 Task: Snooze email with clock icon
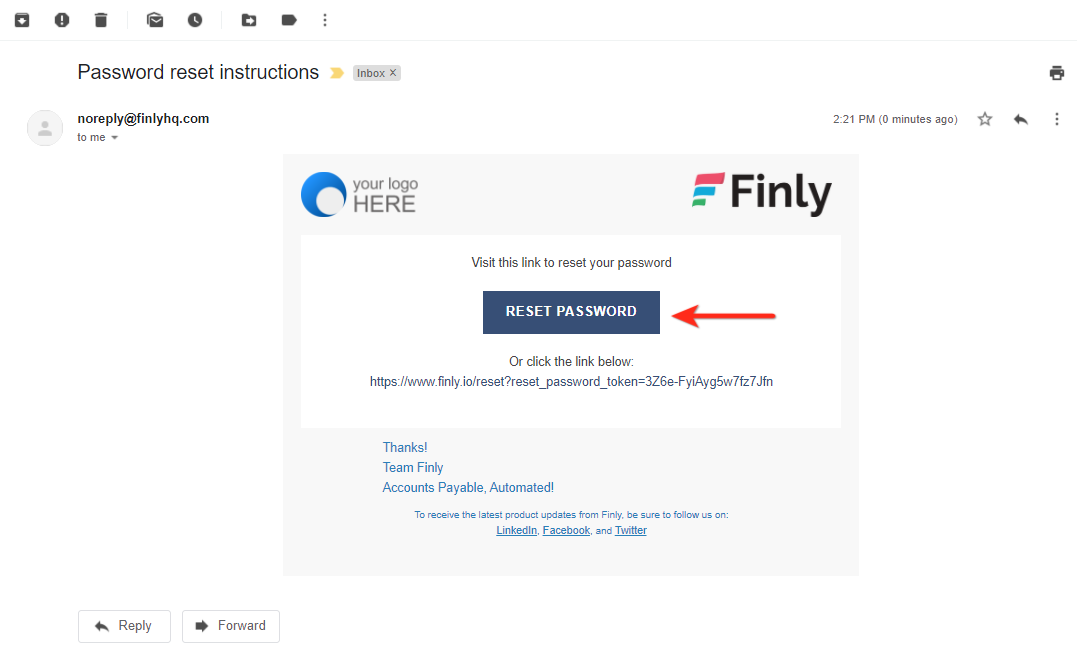195,20
